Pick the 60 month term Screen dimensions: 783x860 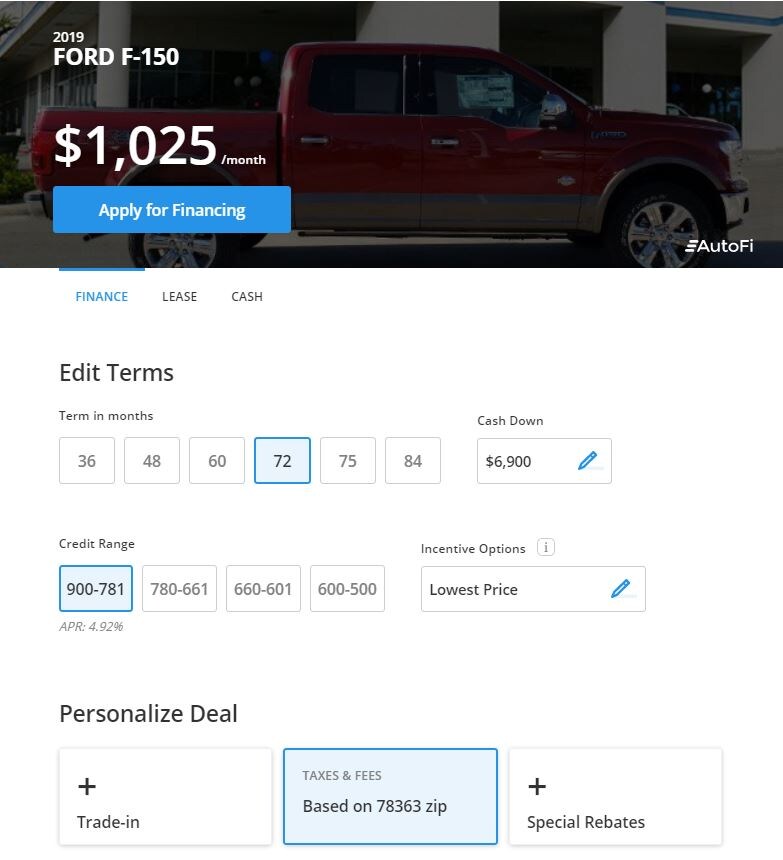tap(217, 461)
